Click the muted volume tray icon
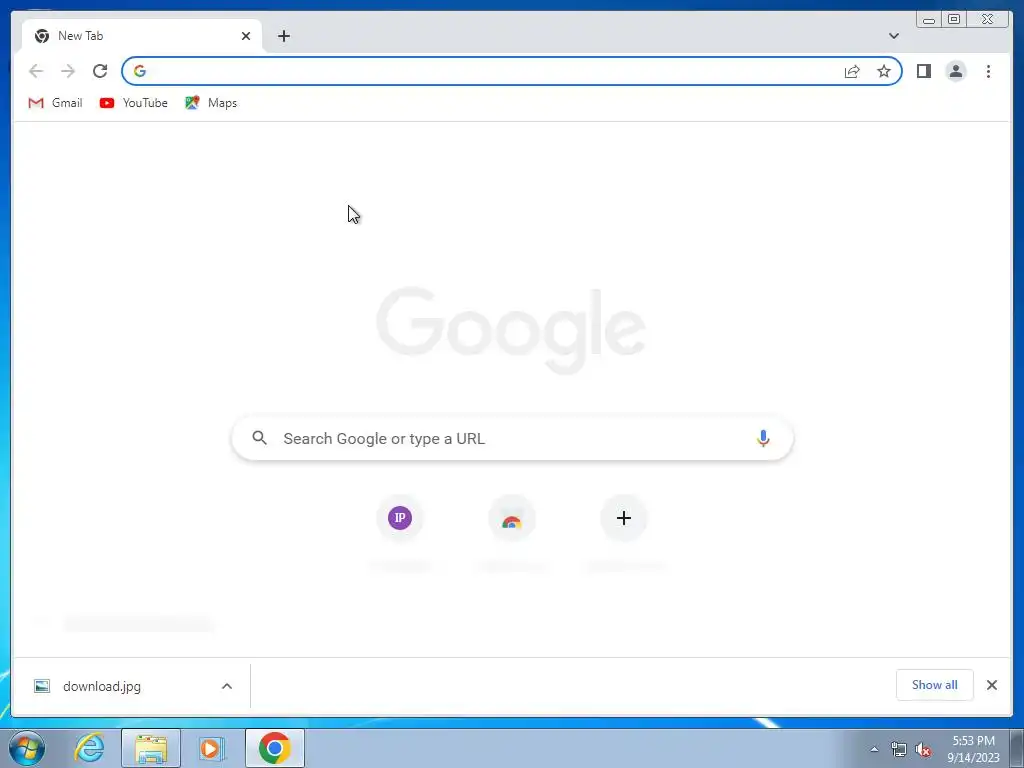Viewport: 1024px width, 768px height. [923, 750]
